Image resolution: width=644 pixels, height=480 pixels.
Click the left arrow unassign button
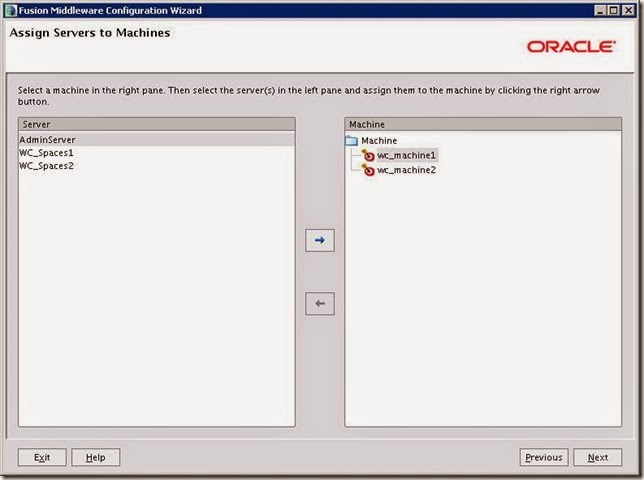[x=320, y=304]
